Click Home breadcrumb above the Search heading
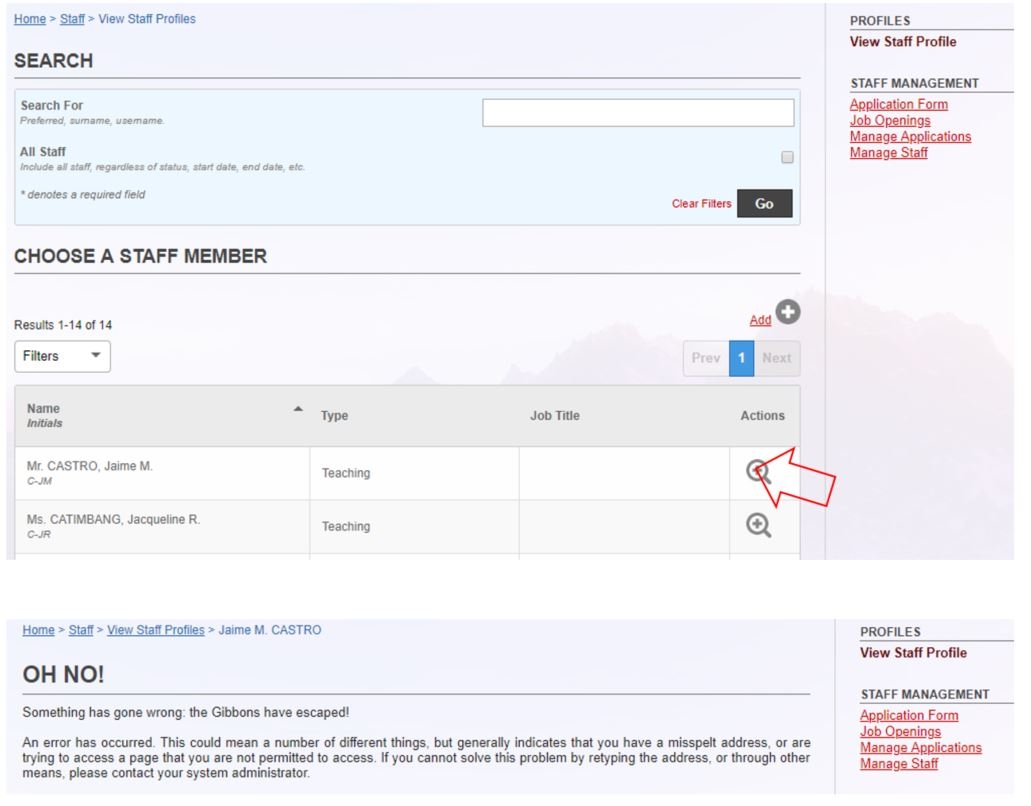Viewport: 1031px width, 806px height. click(30, 19)
